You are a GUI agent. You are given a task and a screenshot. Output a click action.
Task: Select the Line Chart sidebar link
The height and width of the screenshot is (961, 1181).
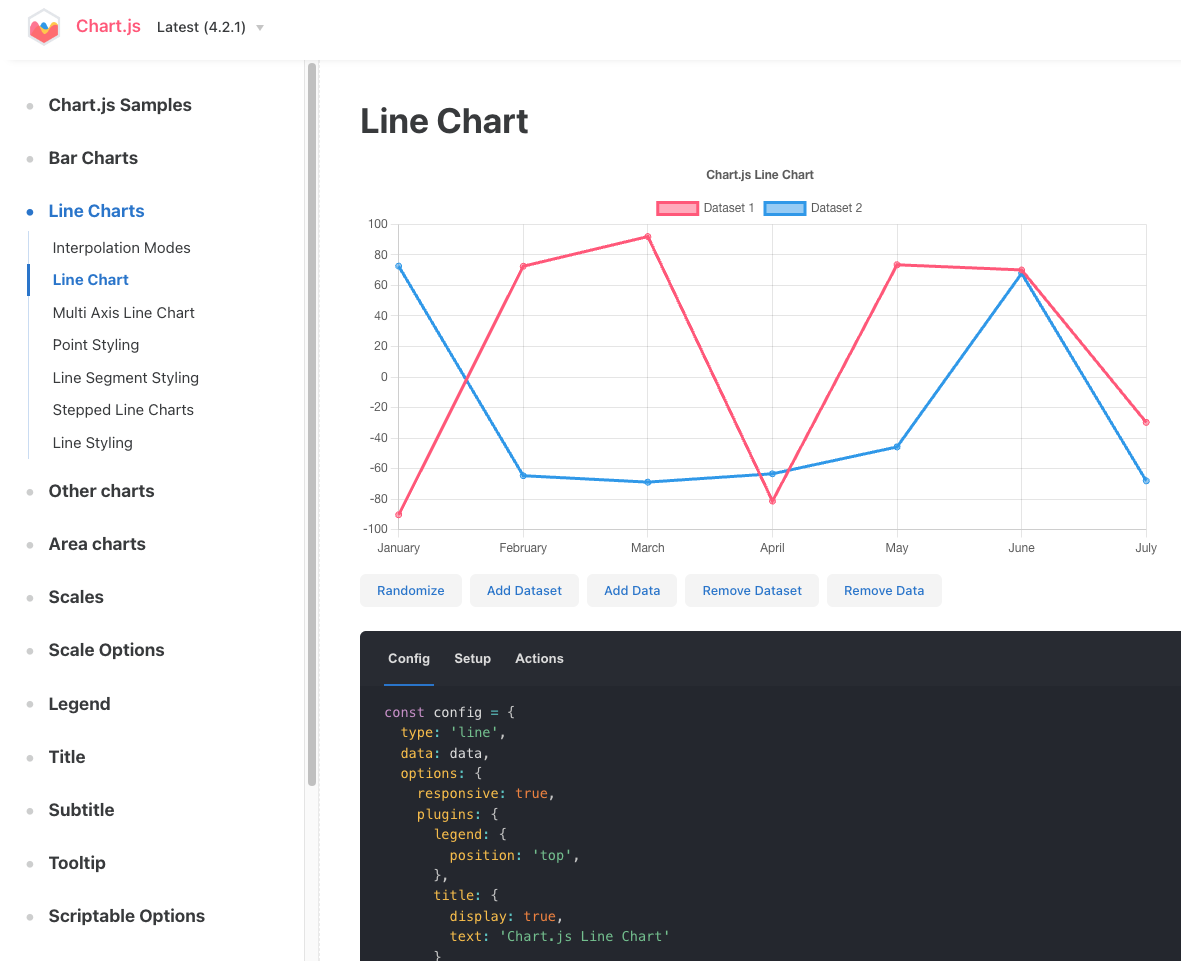90,279
